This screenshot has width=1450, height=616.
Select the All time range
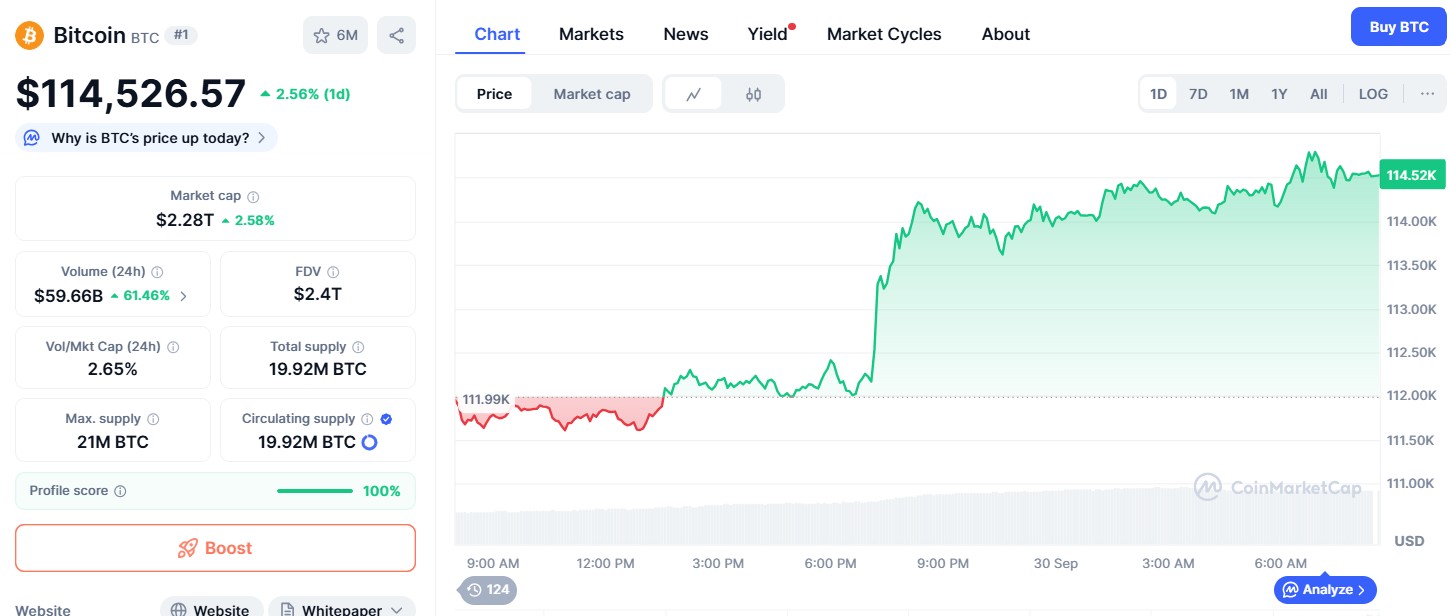pos(1319,94)
